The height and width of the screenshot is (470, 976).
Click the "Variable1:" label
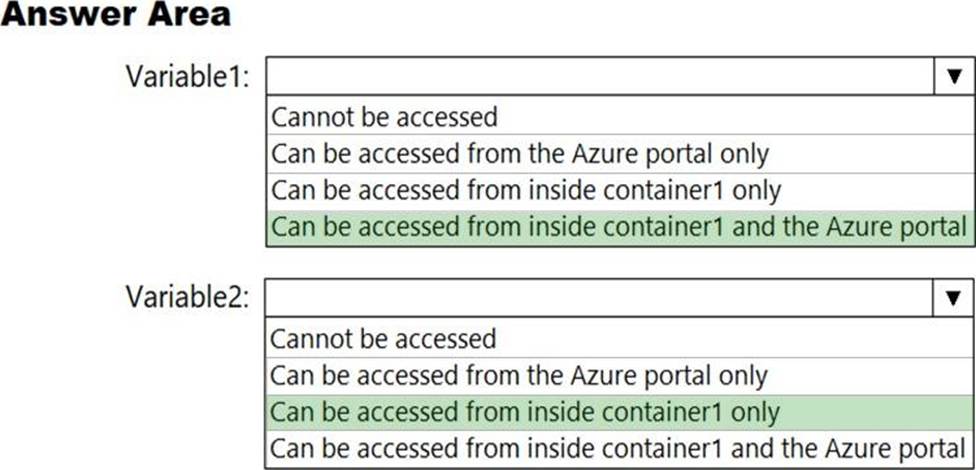187,75
